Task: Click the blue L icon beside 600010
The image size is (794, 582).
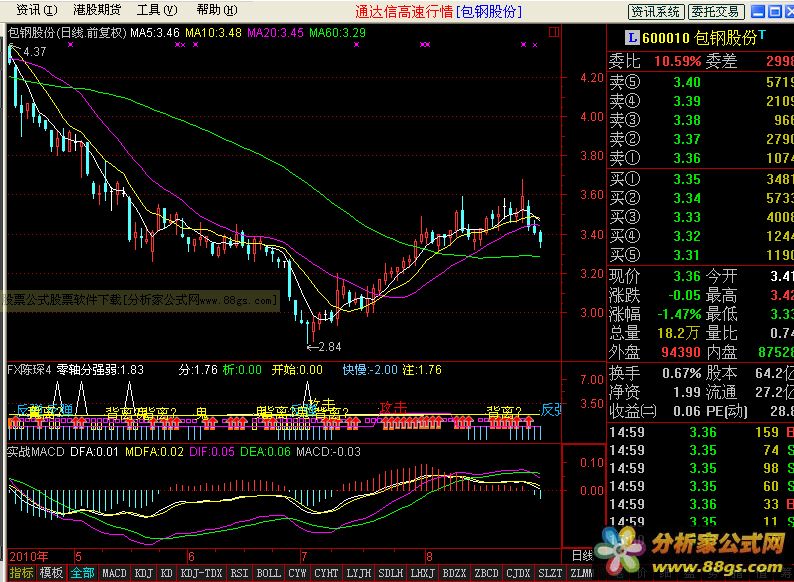Action: (632, 37)
